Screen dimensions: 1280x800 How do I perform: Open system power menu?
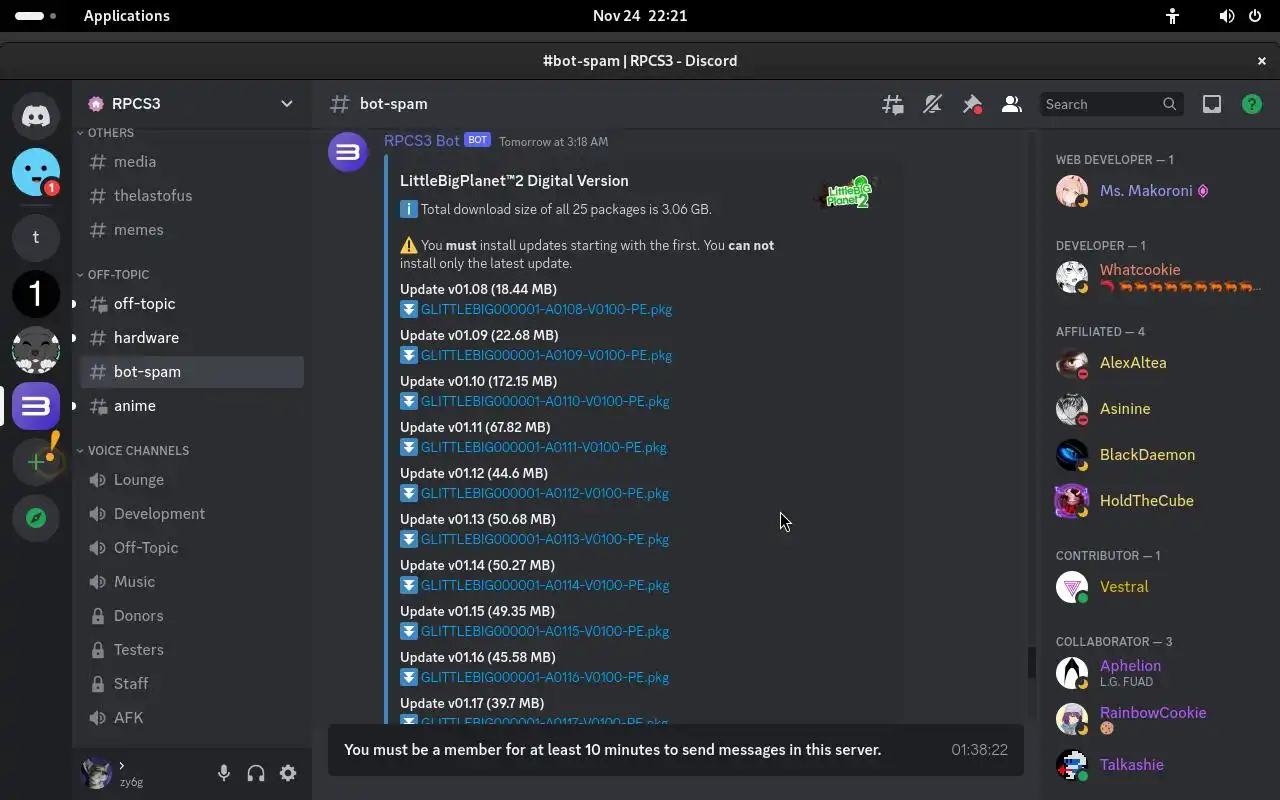[x=1255, y=16]
